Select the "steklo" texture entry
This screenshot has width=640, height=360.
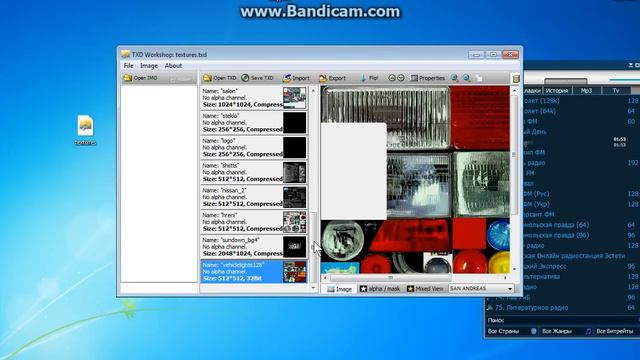click(254, 123)
